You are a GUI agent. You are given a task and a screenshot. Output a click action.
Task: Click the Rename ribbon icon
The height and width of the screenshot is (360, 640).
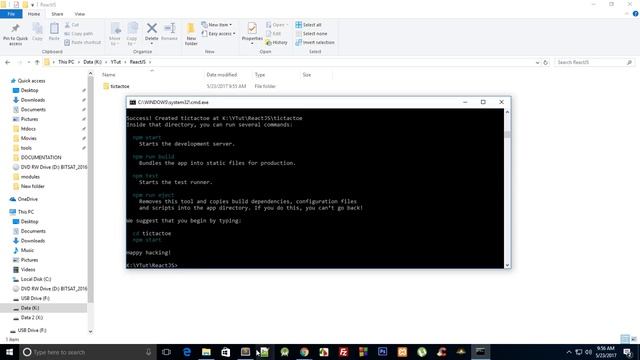tap(169, 29)
